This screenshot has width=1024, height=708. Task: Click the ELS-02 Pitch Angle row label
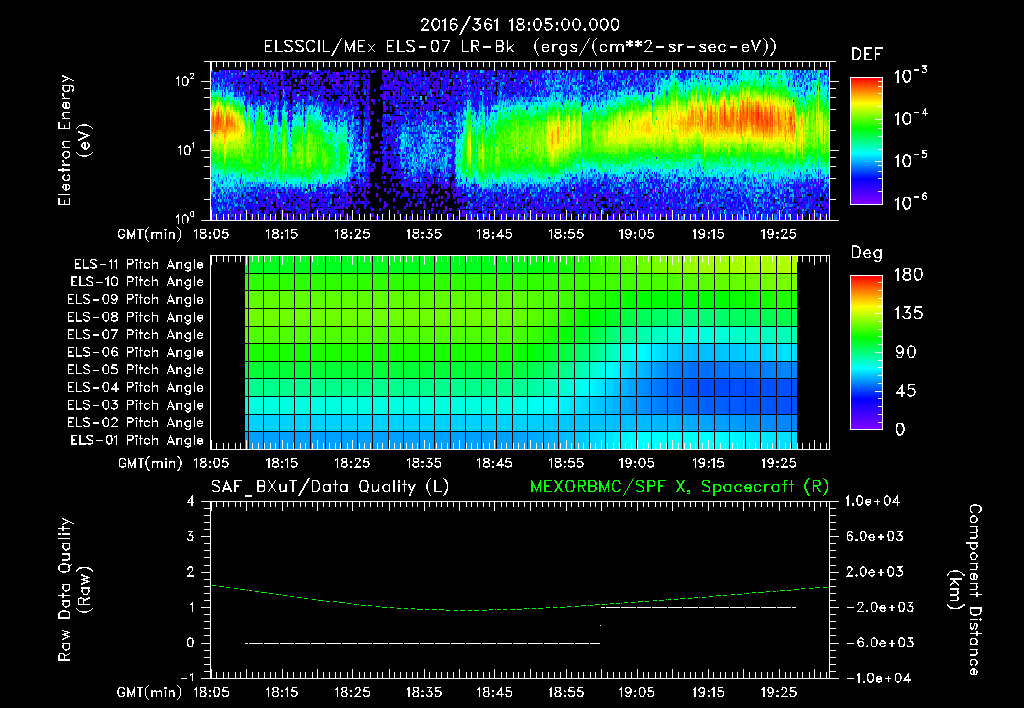(135, 423)
